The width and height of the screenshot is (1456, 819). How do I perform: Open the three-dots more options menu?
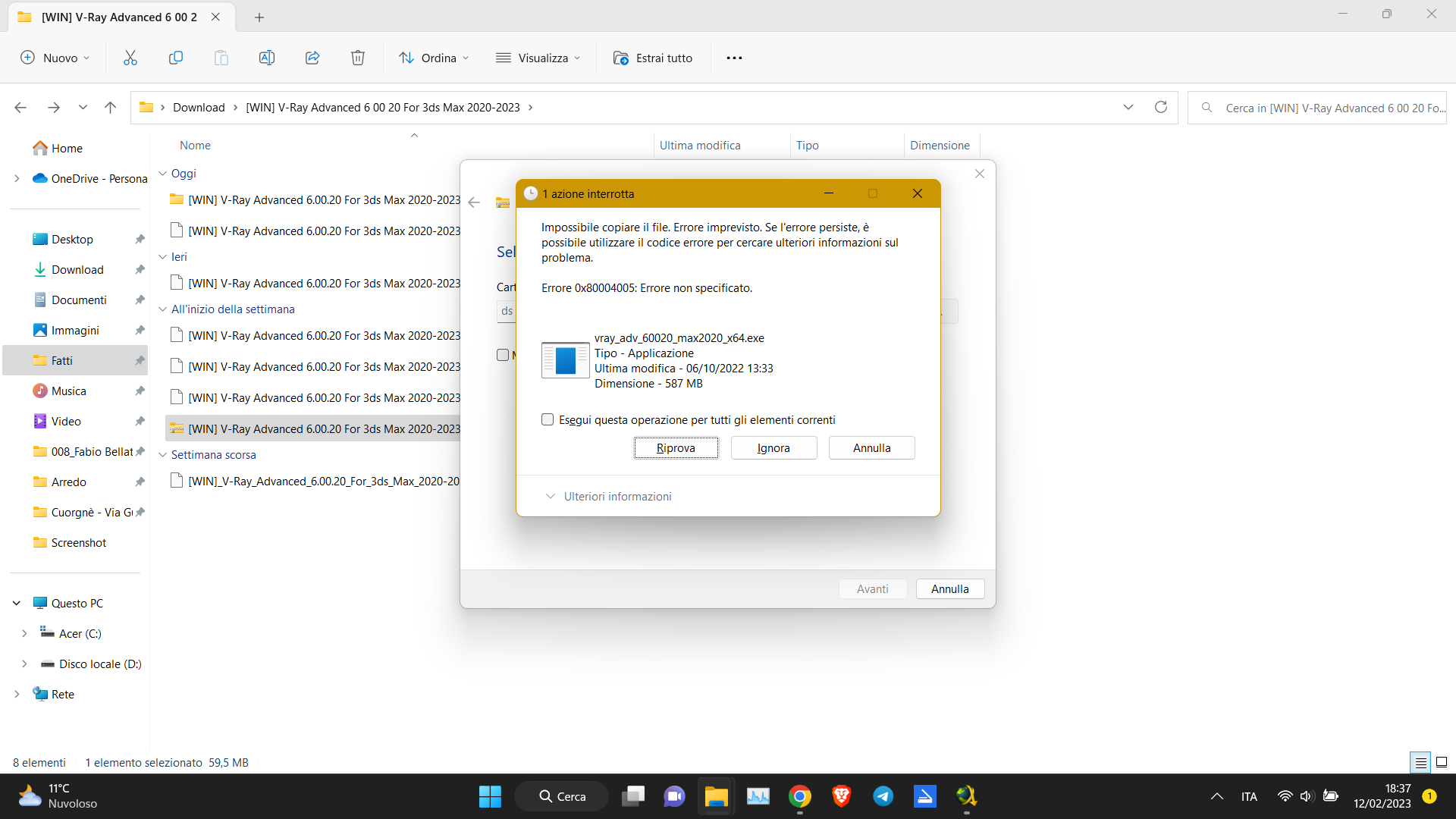pyautogui.click(x=734, y=58)
